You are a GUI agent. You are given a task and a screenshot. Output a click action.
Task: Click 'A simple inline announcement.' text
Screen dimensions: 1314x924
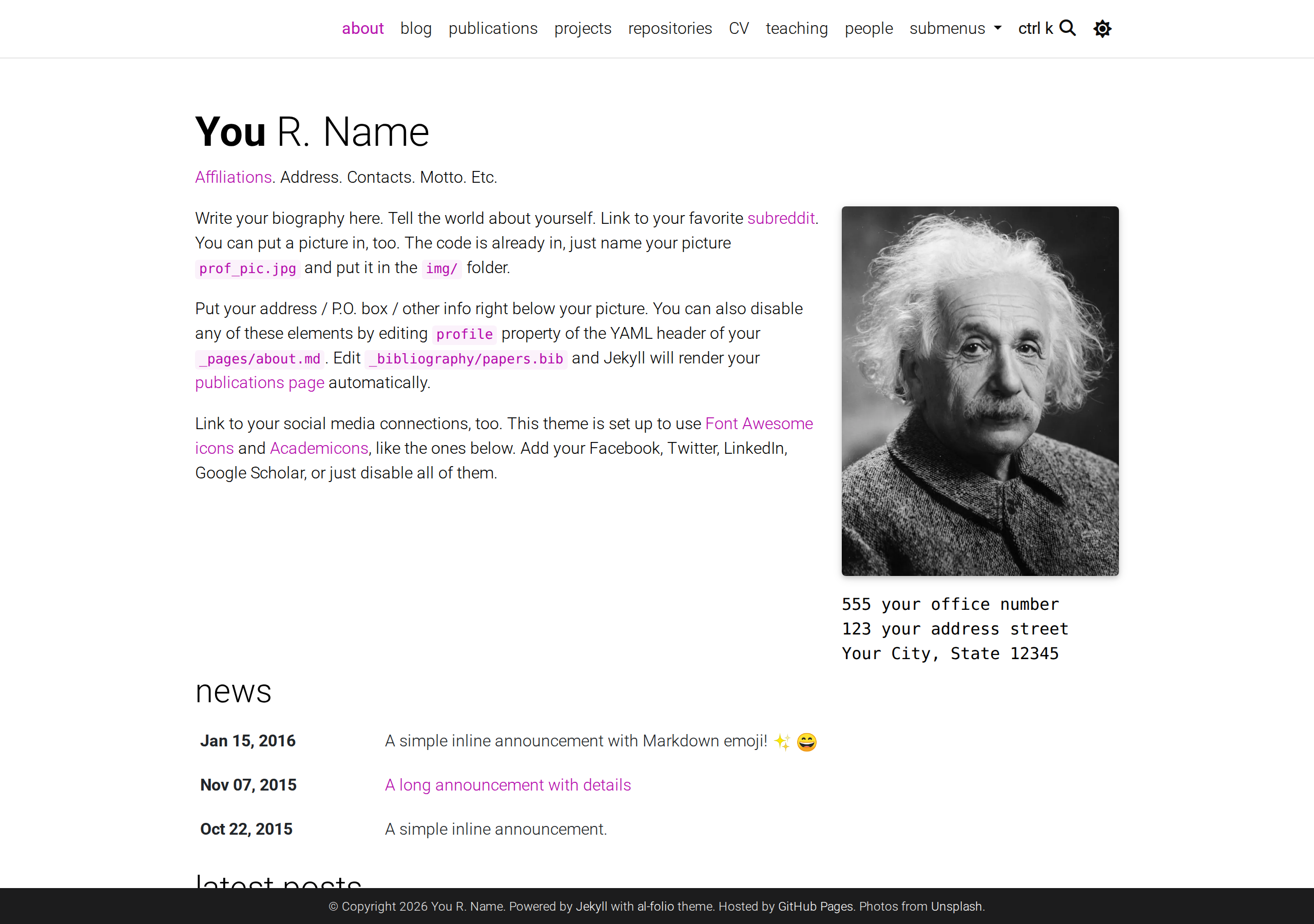tap(496, 829)
